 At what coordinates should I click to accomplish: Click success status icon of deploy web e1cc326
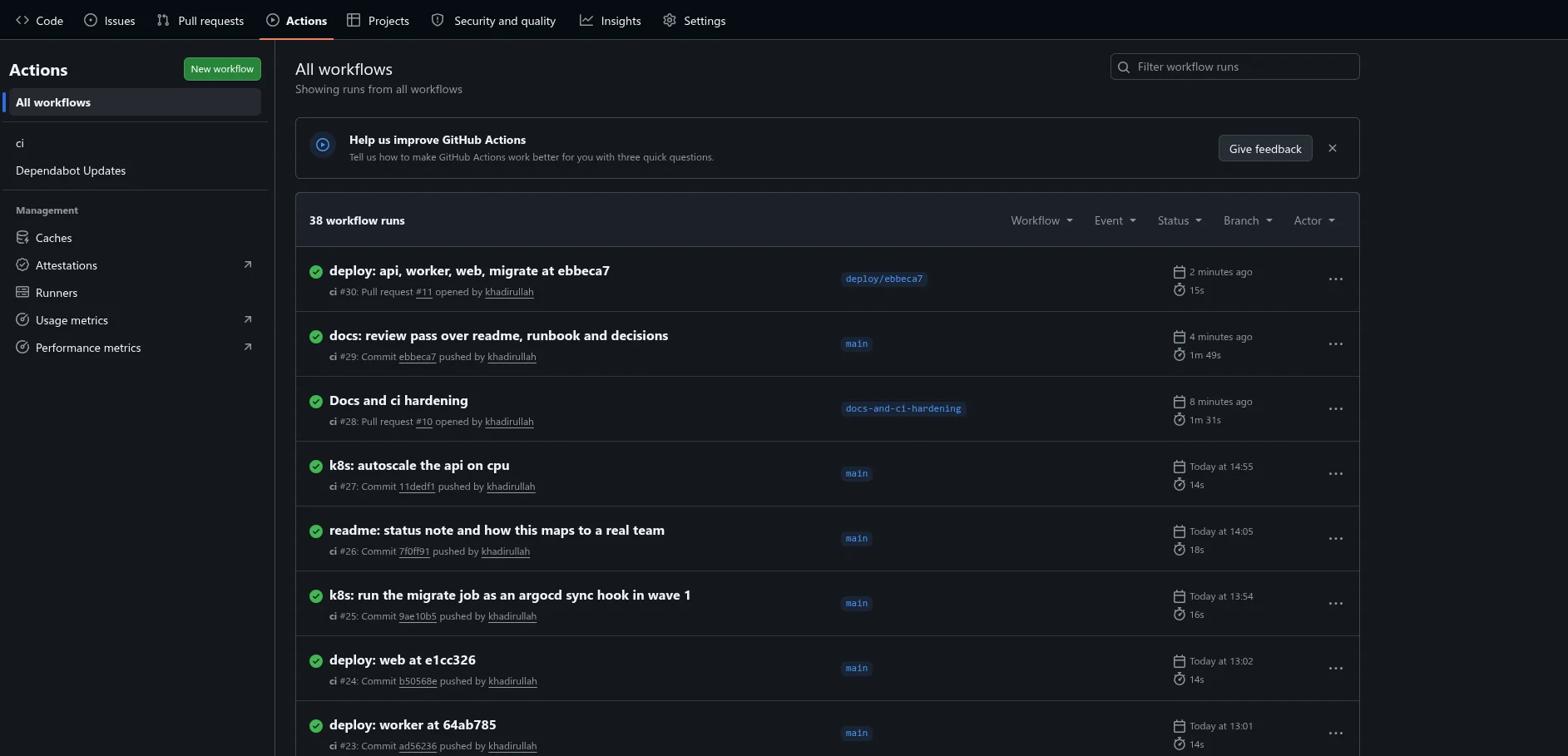[316, 661]
